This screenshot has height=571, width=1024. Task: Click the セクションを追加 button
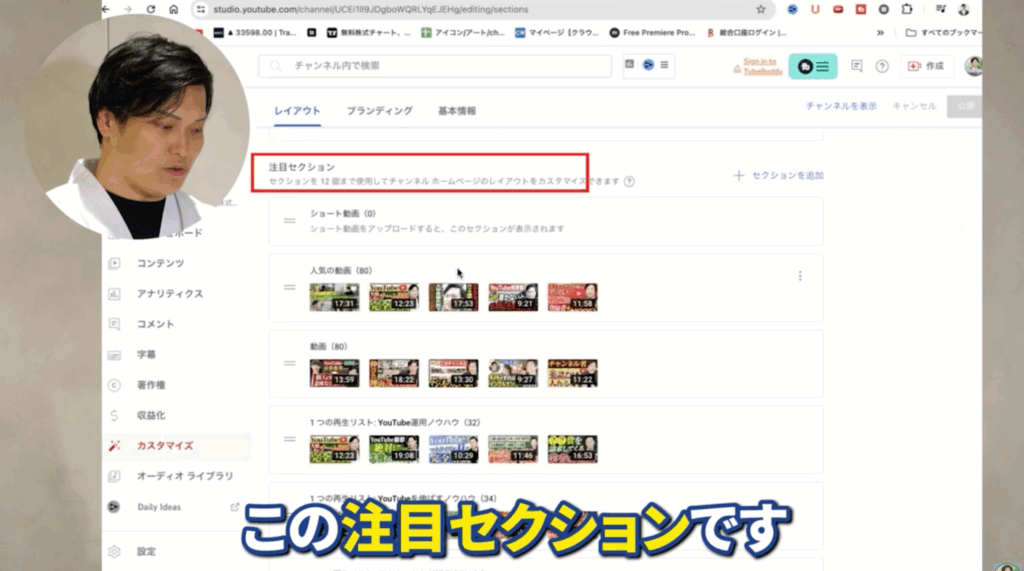(x=778, y=175)
